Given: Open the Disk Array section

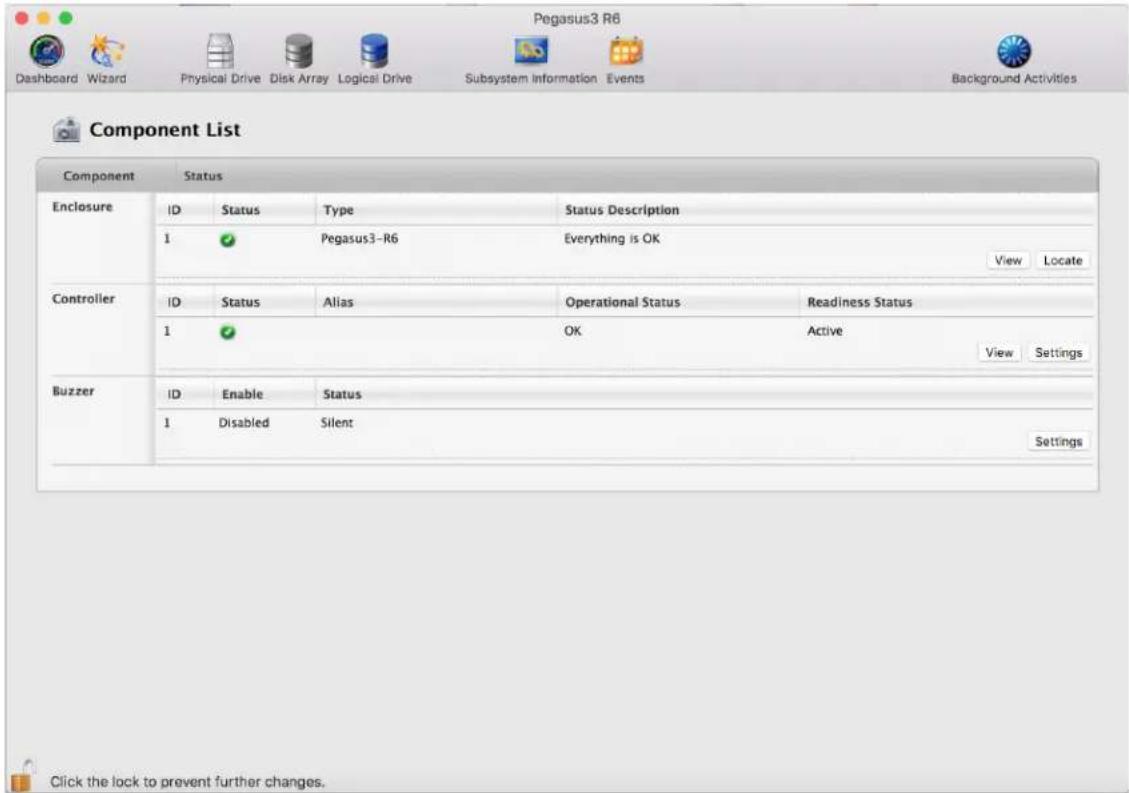Looking at the screenshot, I should click(299, 59).
